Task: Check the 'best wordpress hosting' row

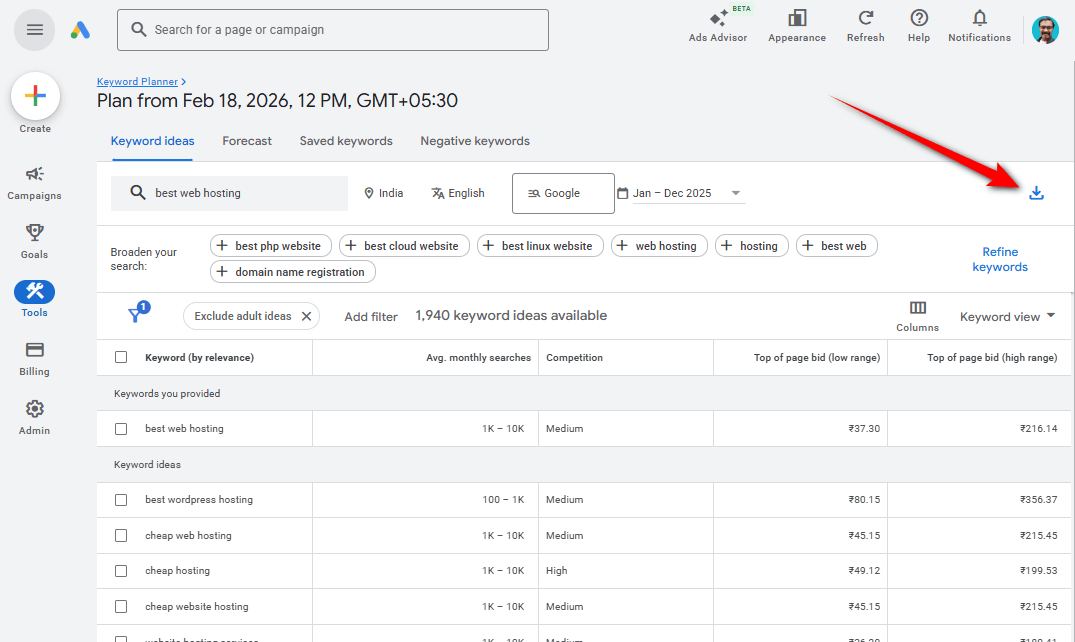Action: tap(121, 500)
